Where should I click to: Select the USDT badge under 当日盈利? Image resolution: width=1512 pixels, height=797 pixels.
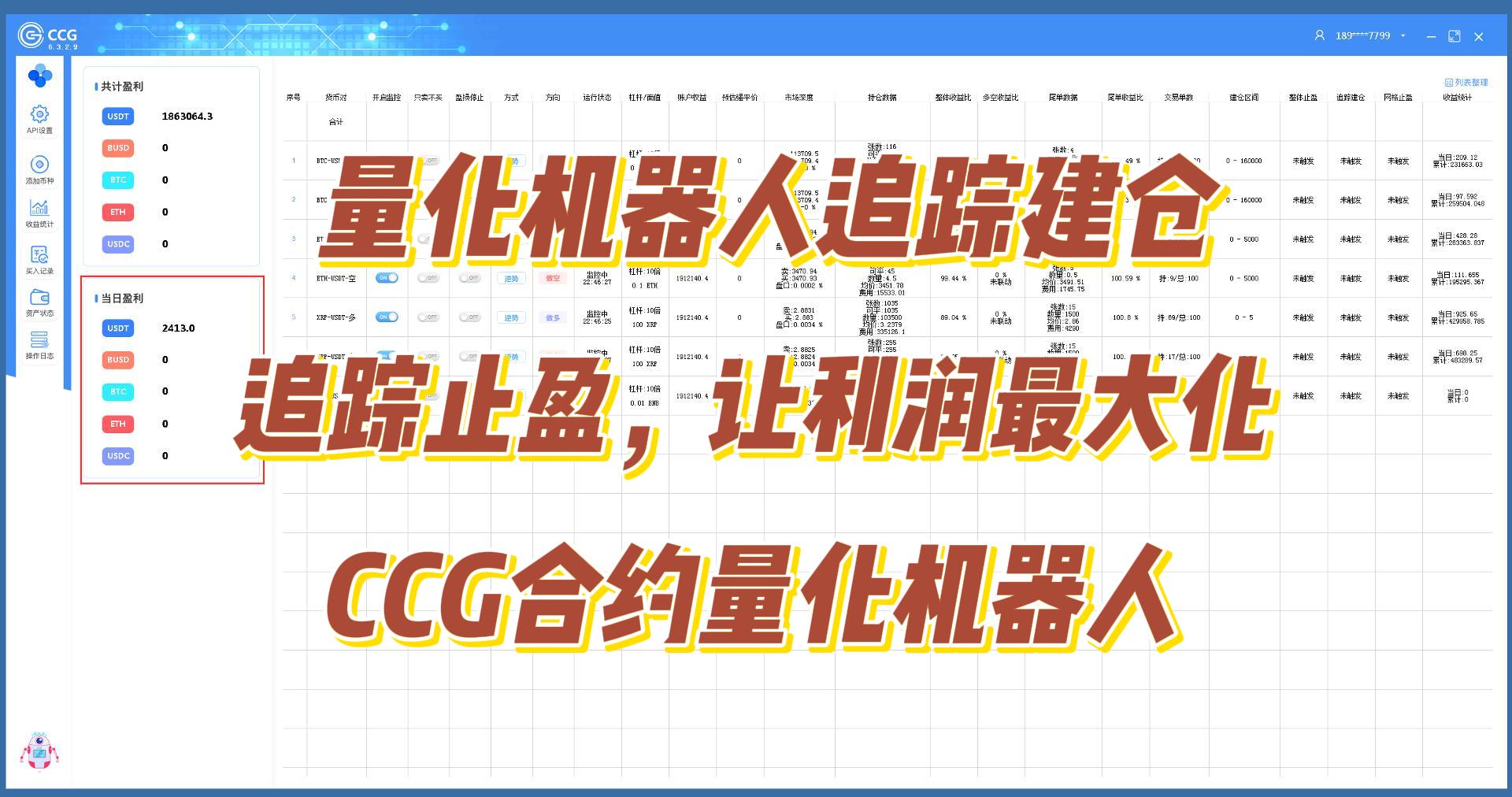tap(118, 328)
